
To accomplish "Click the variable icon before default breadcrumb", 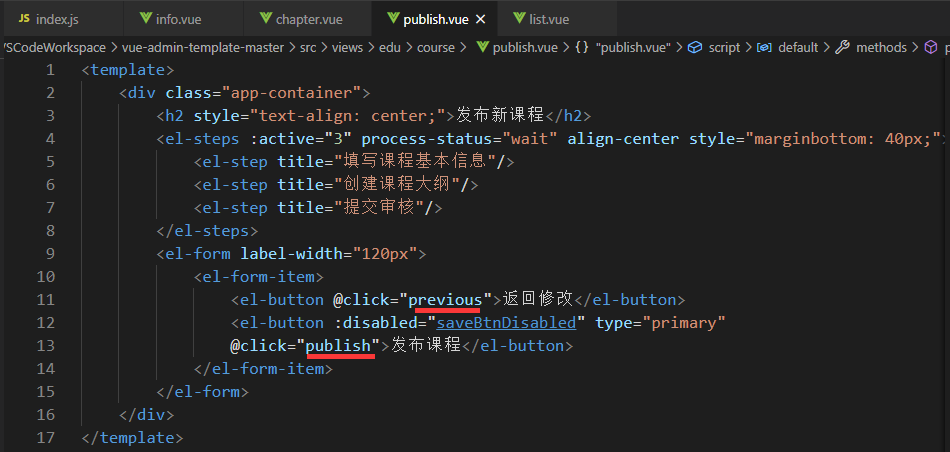I will 765,47.
